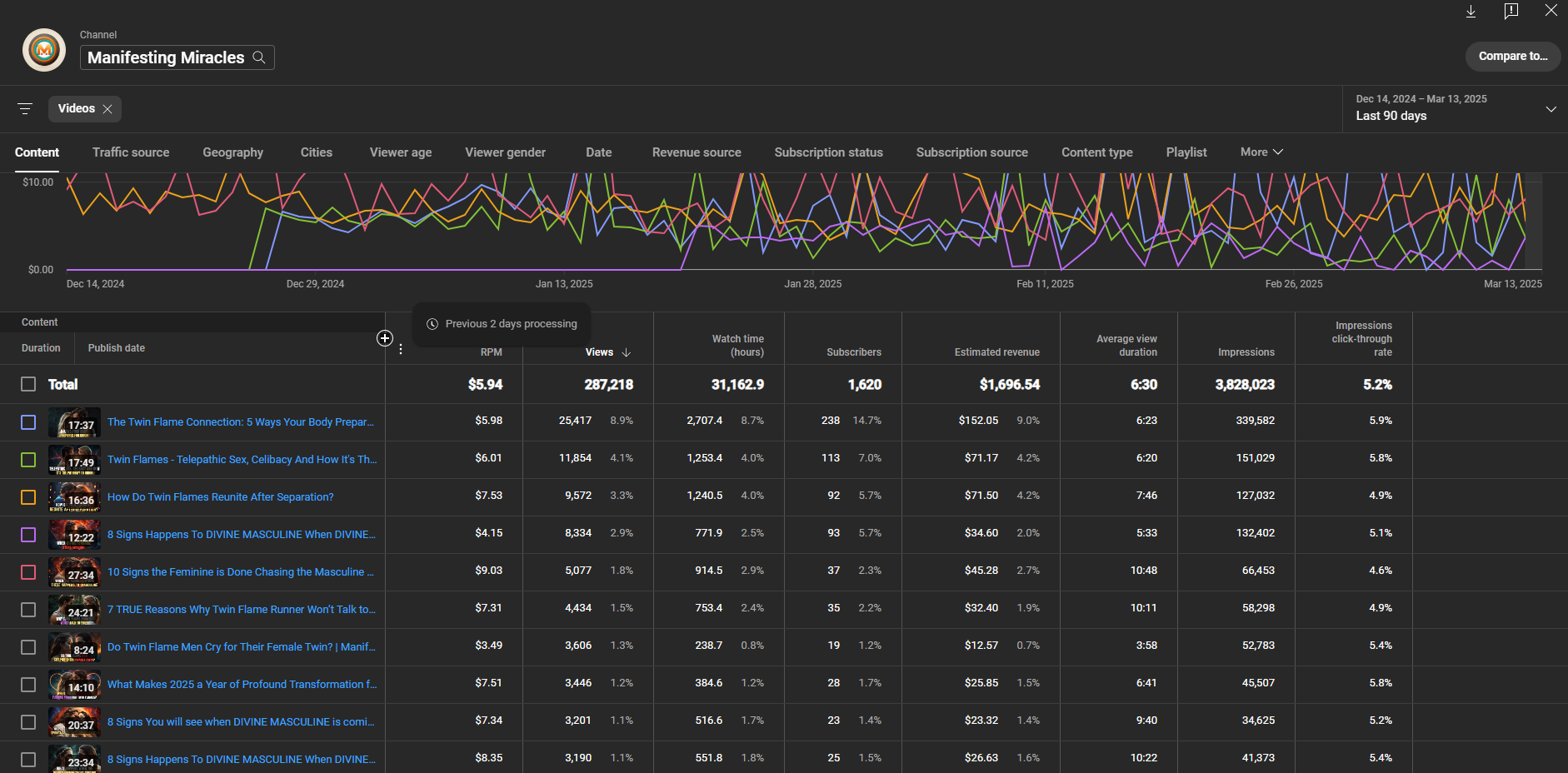
Task: Check the 7 TRUE Reasons video checkbox
Action: (28, 610)
